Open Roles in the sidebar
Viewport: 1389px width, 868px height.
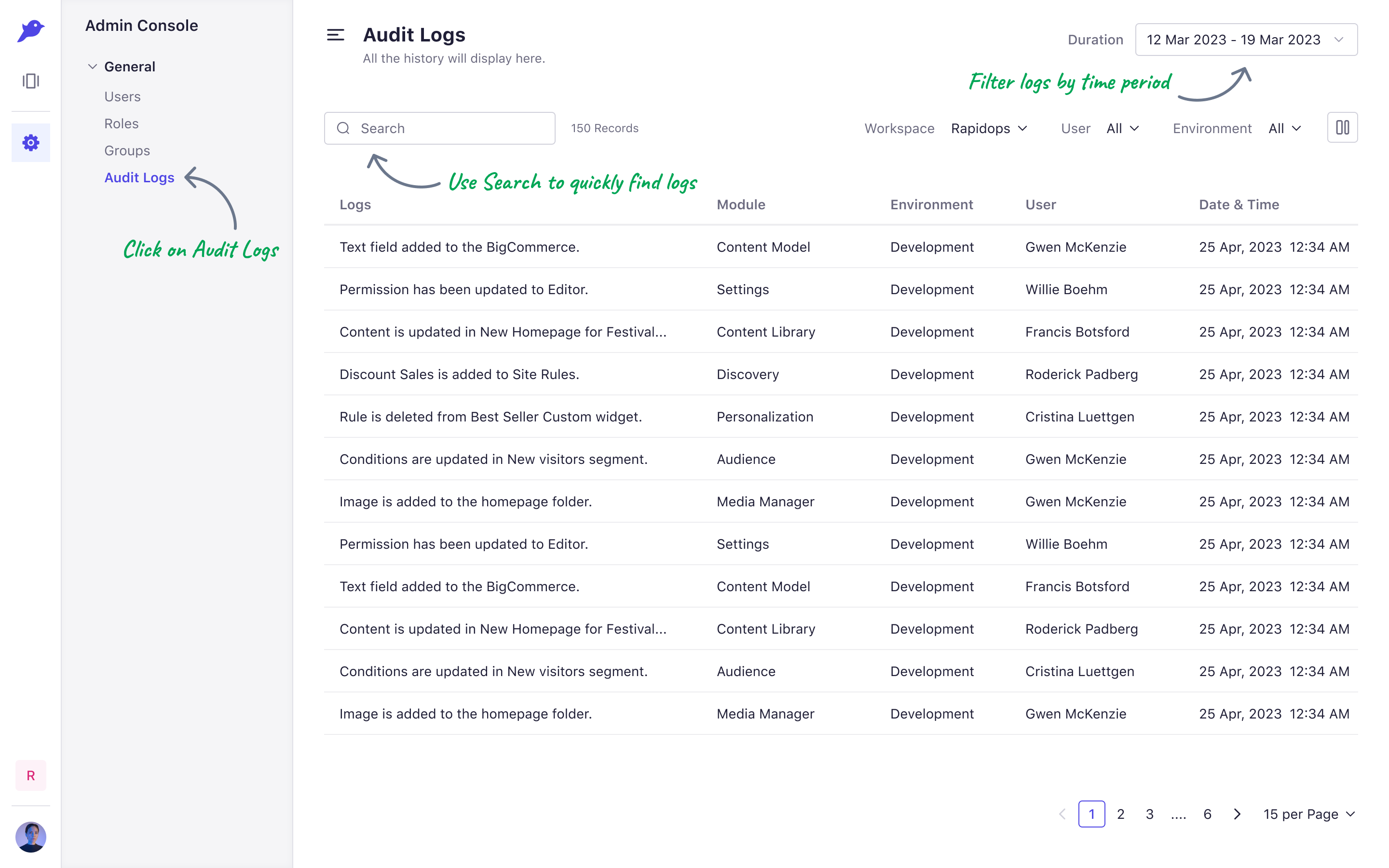[x=121, y=123]
